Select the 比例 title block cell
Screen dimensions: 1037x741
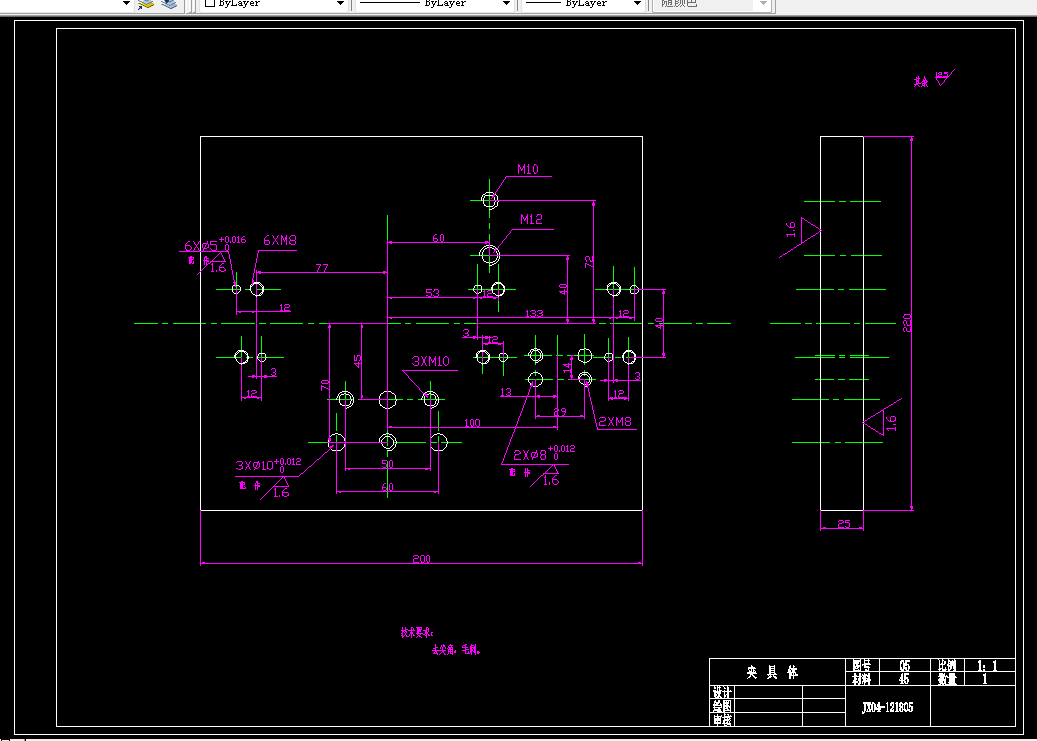click(947, 666)
